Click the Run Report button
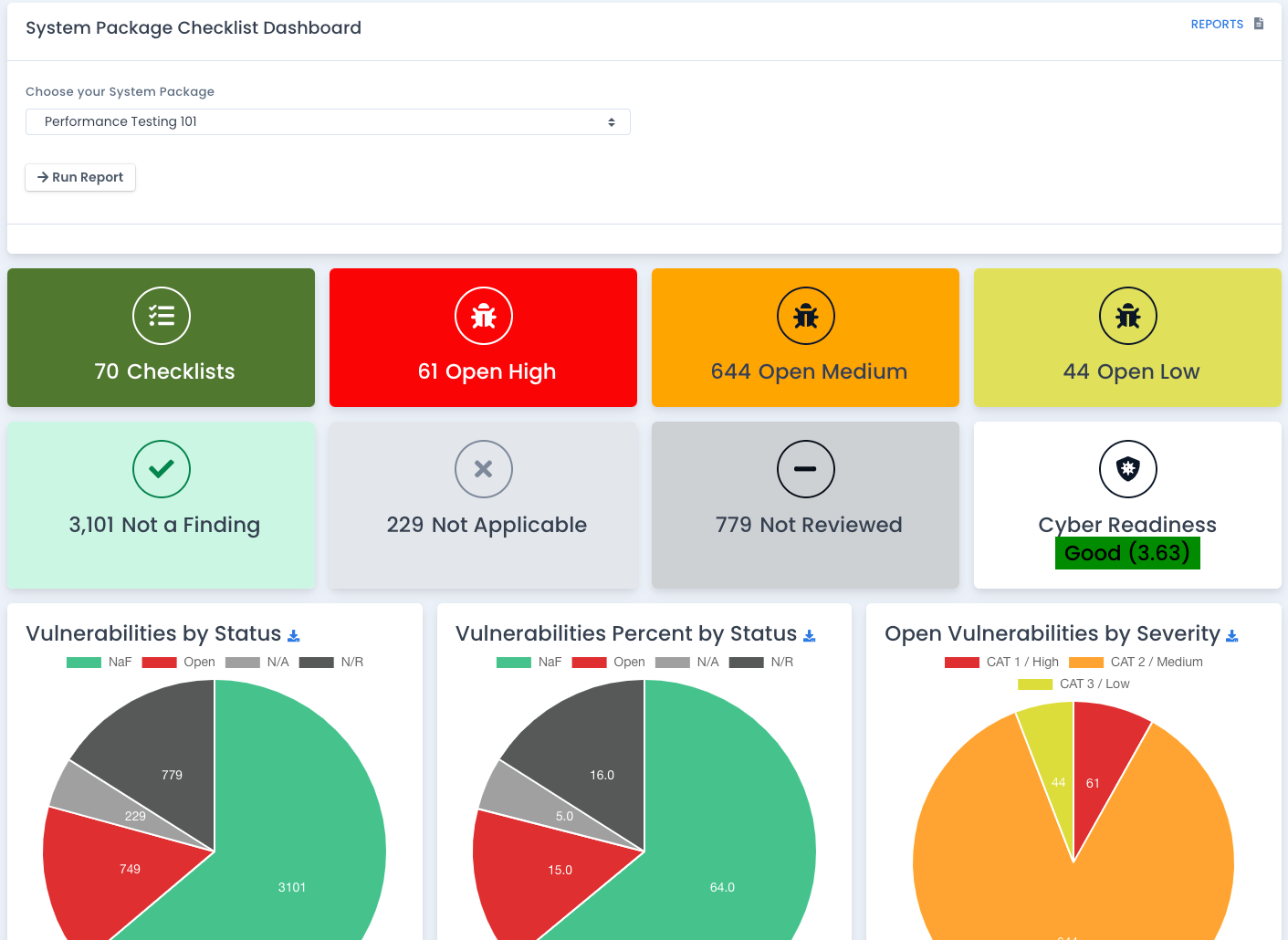This screenshot has width=1288, height=940. point(80,177)
